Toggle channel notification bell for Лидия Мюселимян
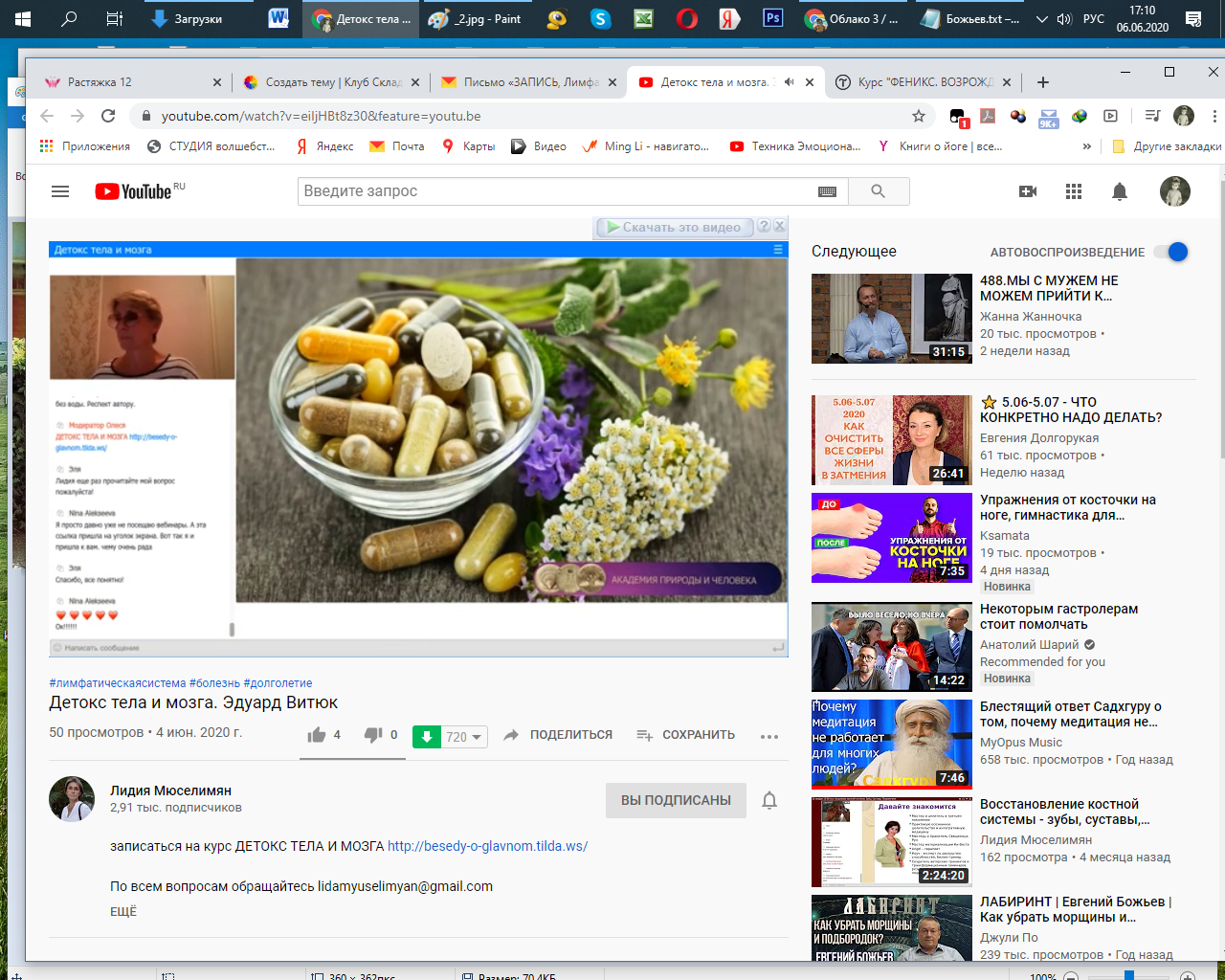 pos(769,800)
